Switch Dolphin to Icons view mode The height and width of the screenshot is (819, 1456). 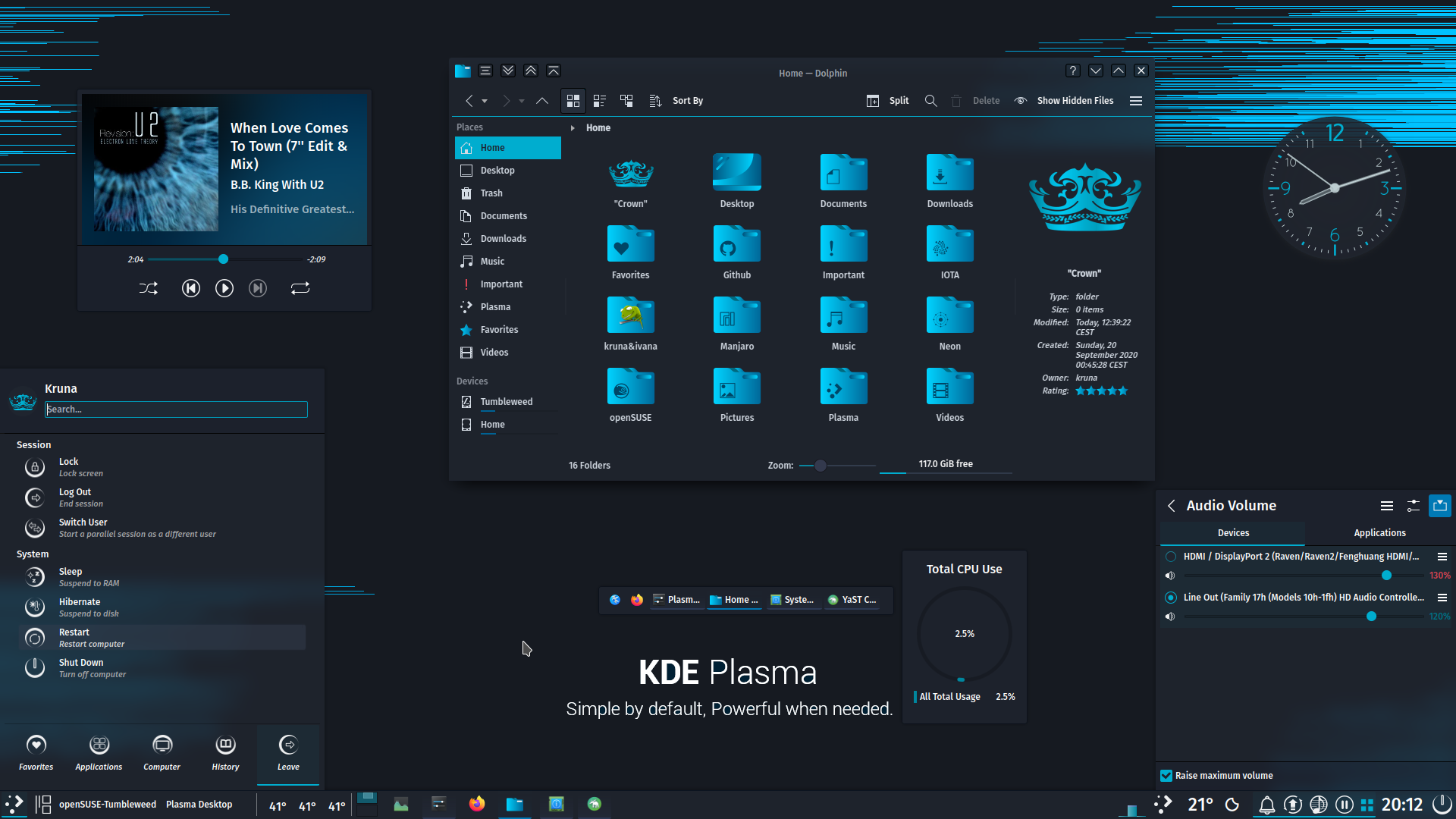pyautogui.click(x=573, y=101)
